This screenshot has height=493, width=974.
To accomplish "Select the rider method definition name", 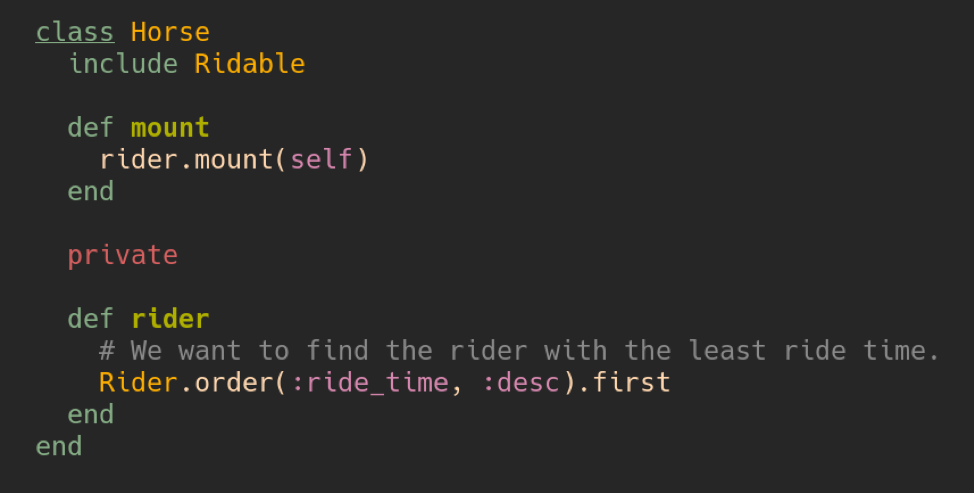I will pyautogui.click(x=170, y=319).
